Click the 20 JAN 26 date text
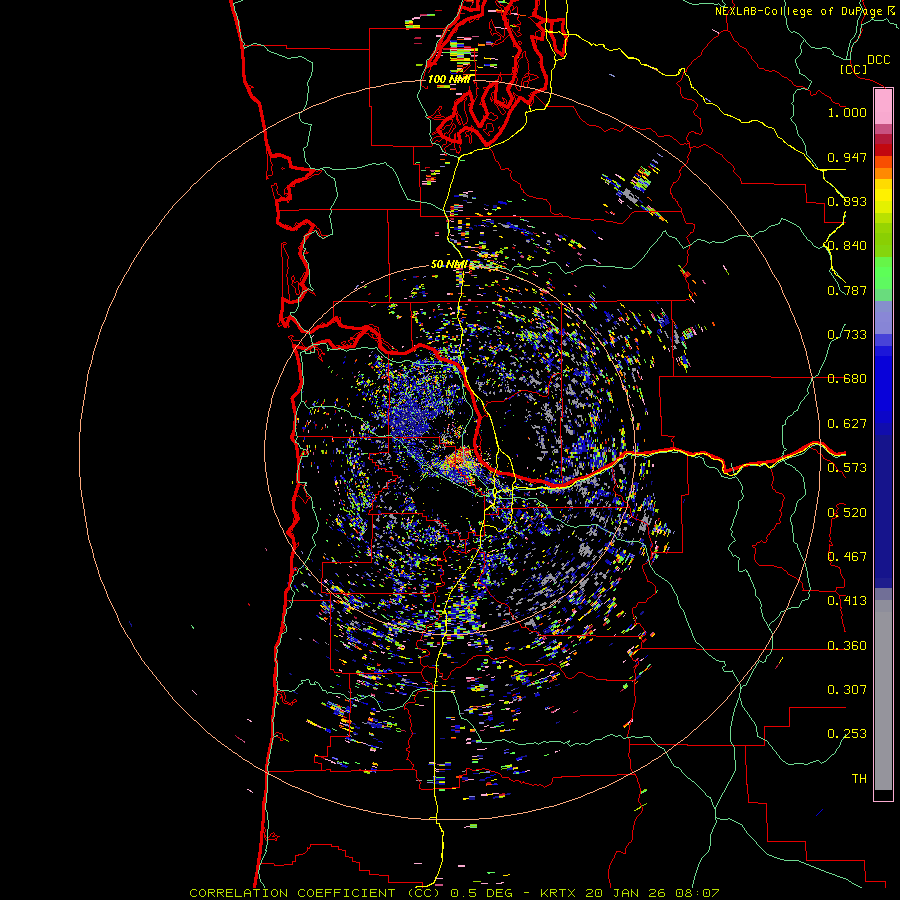900x900 pixels. [x=625, y=893]
